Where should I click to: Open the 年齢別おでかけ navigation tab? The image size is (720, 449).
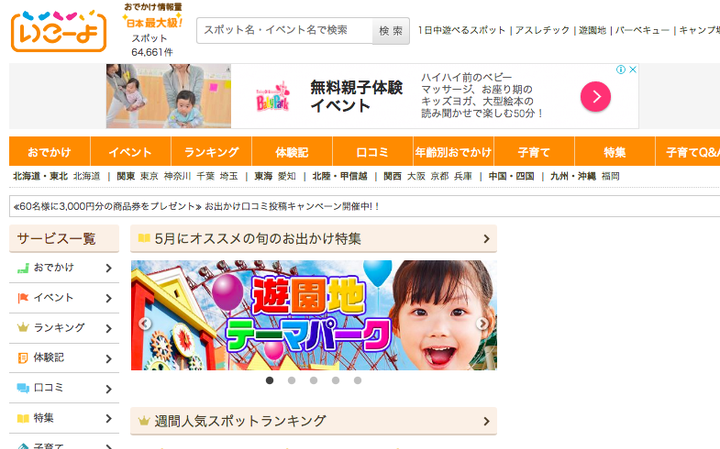click(x=453, y=152)
